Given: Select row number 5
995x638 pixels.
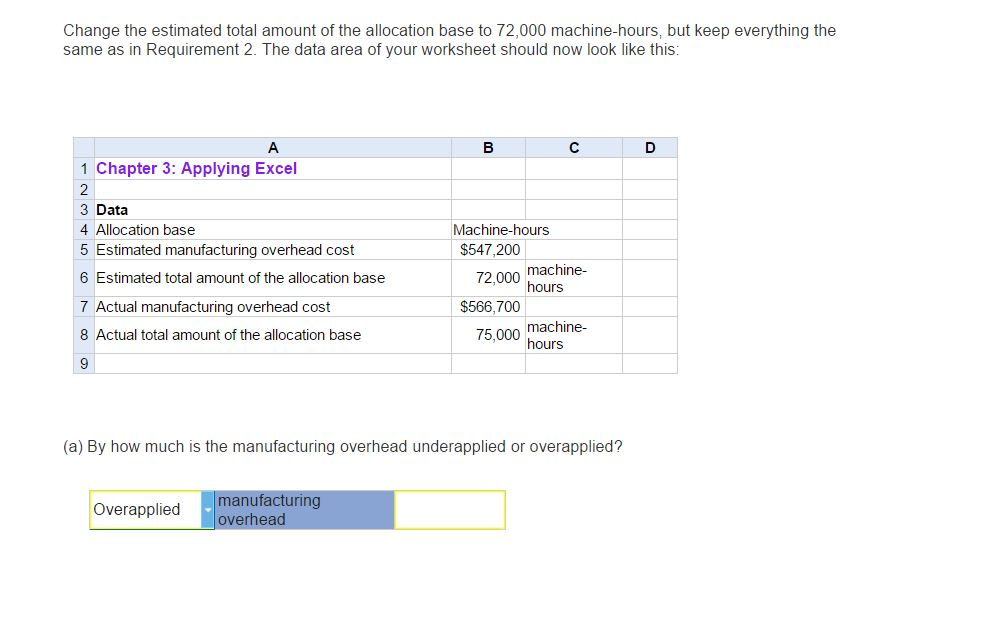Looking at the screenshot, I should (x=83, y=249).
